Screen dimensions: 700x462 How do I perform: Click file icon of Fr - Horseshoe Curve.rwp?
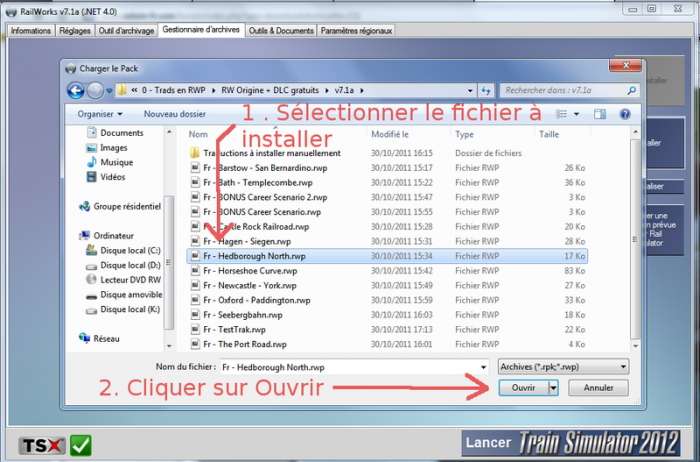click(x=195, y=271)
